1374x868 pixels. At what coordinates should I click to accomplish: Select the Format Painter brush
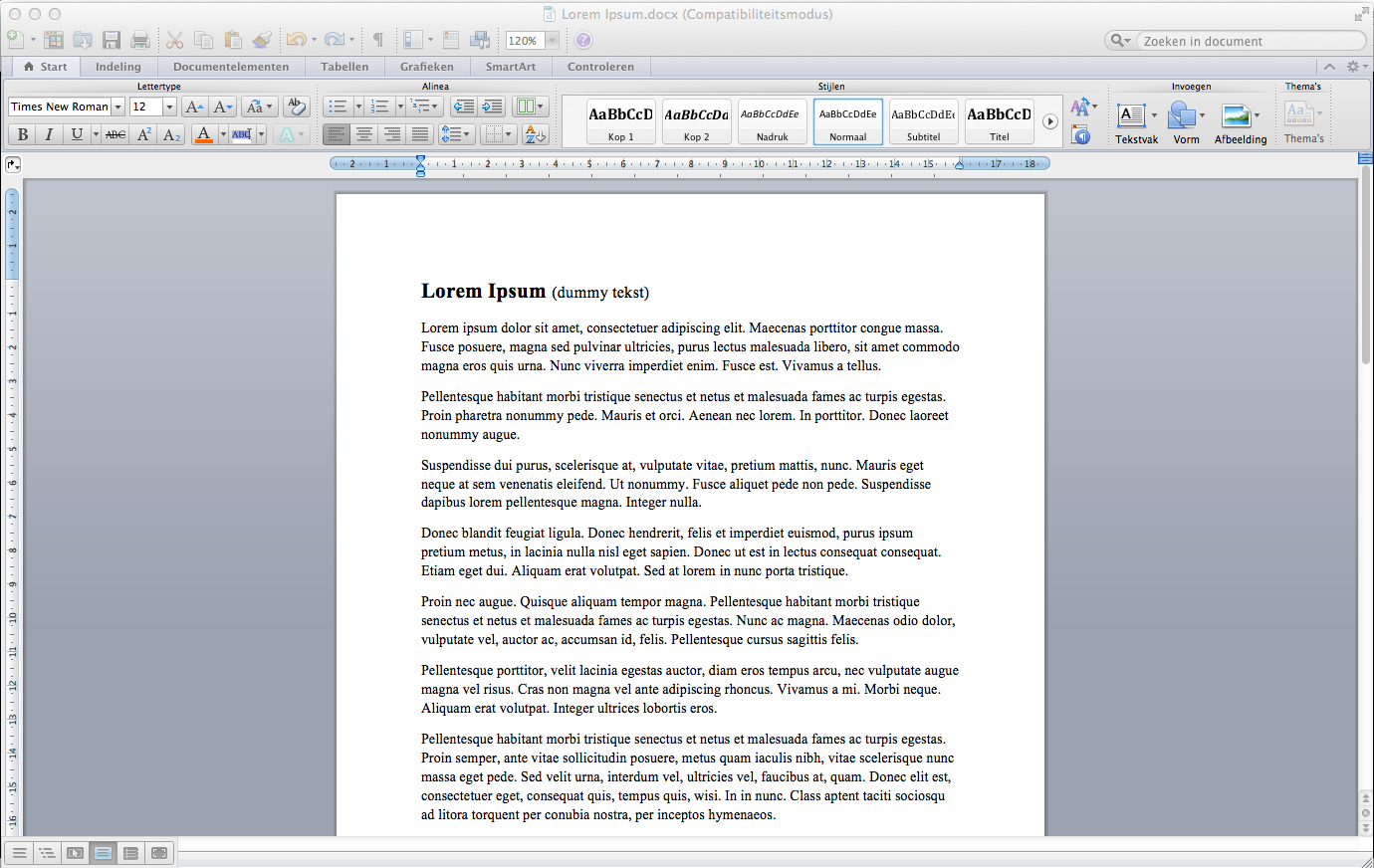click(x=262, y=40)
